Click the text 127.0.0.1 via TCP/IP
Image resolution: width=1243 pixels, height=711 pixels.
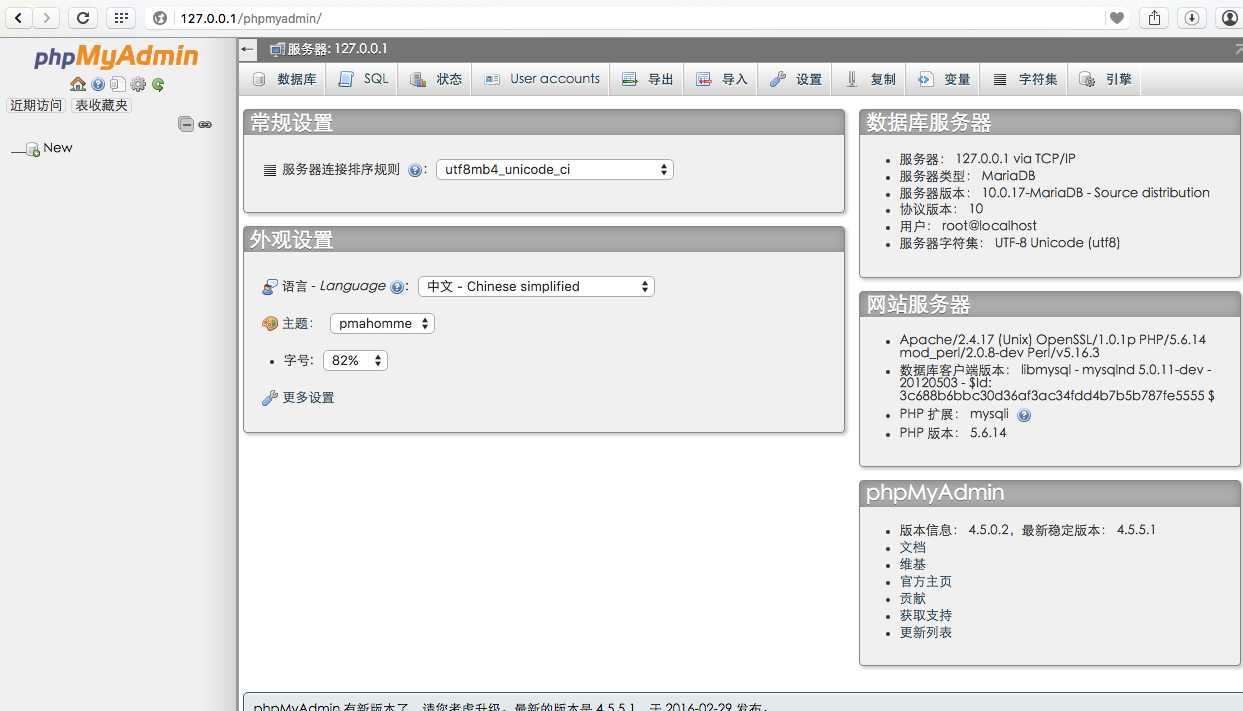tap(1015, 158)
